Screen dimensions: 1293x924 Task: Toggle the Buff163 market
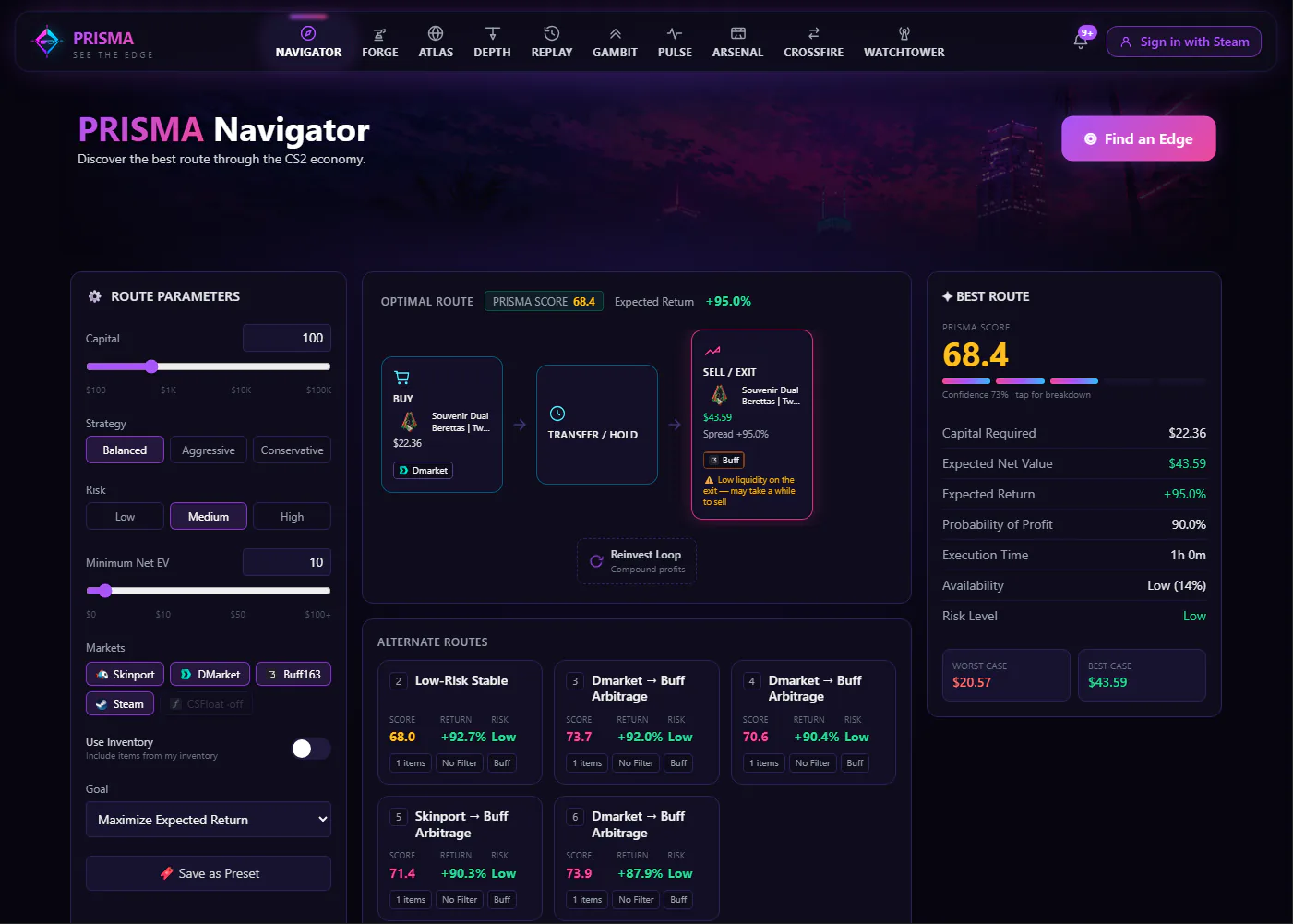coord(293,674)
